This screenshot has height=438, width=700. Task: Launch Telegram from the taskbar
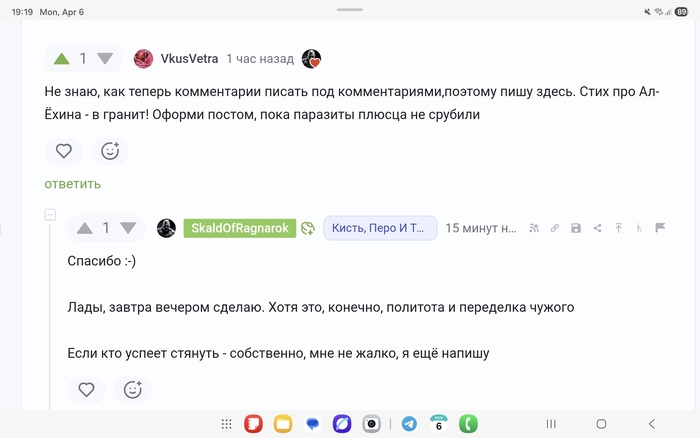click(409, 424)
